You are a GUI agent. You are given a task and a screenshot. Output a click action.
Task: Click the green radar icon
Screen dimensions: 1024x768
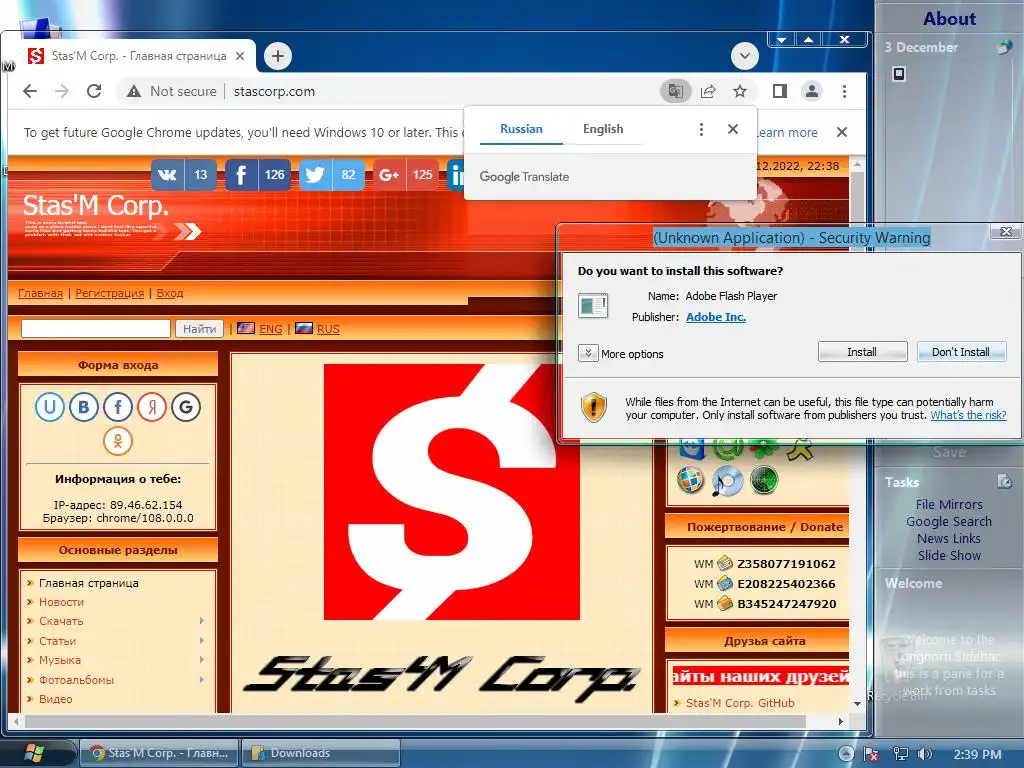[x=763, y=481]
